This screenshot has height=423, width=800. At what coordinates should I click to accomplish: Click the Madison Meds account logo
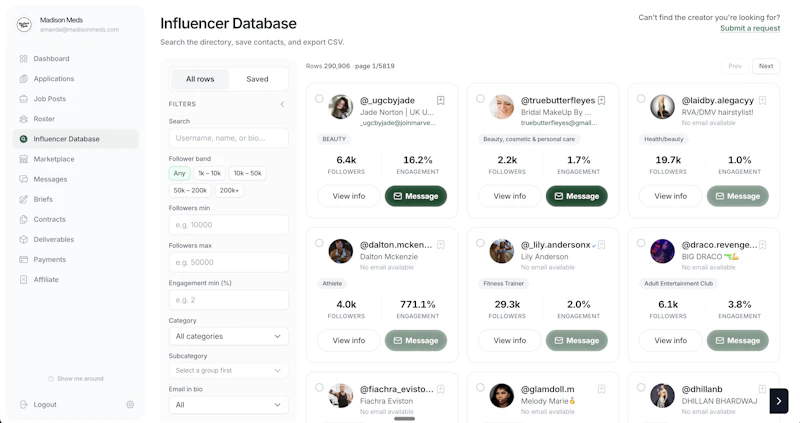click(24, 24)
